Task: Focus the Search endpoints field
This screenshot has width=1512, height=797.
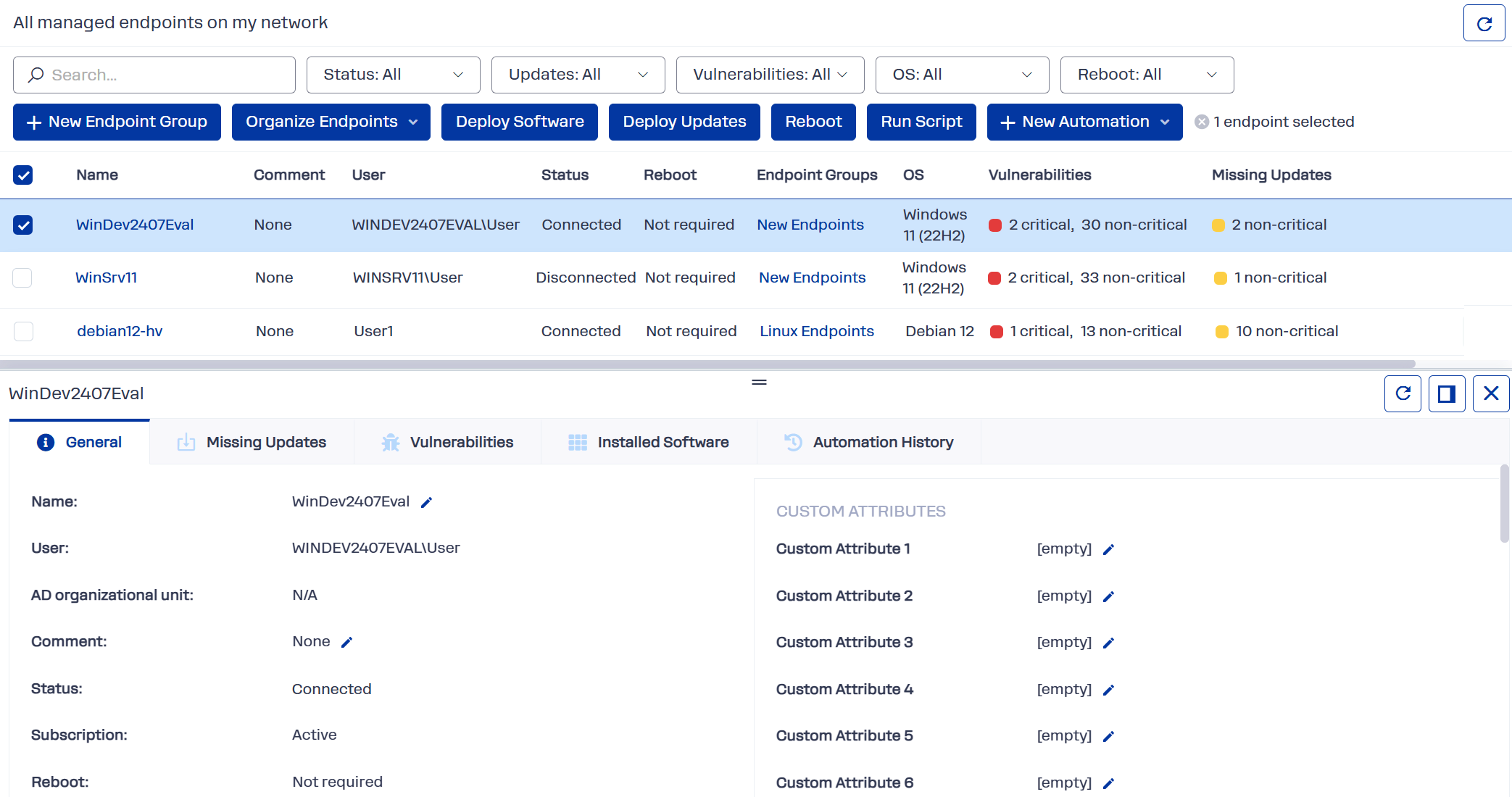Action: coord(154,75)
